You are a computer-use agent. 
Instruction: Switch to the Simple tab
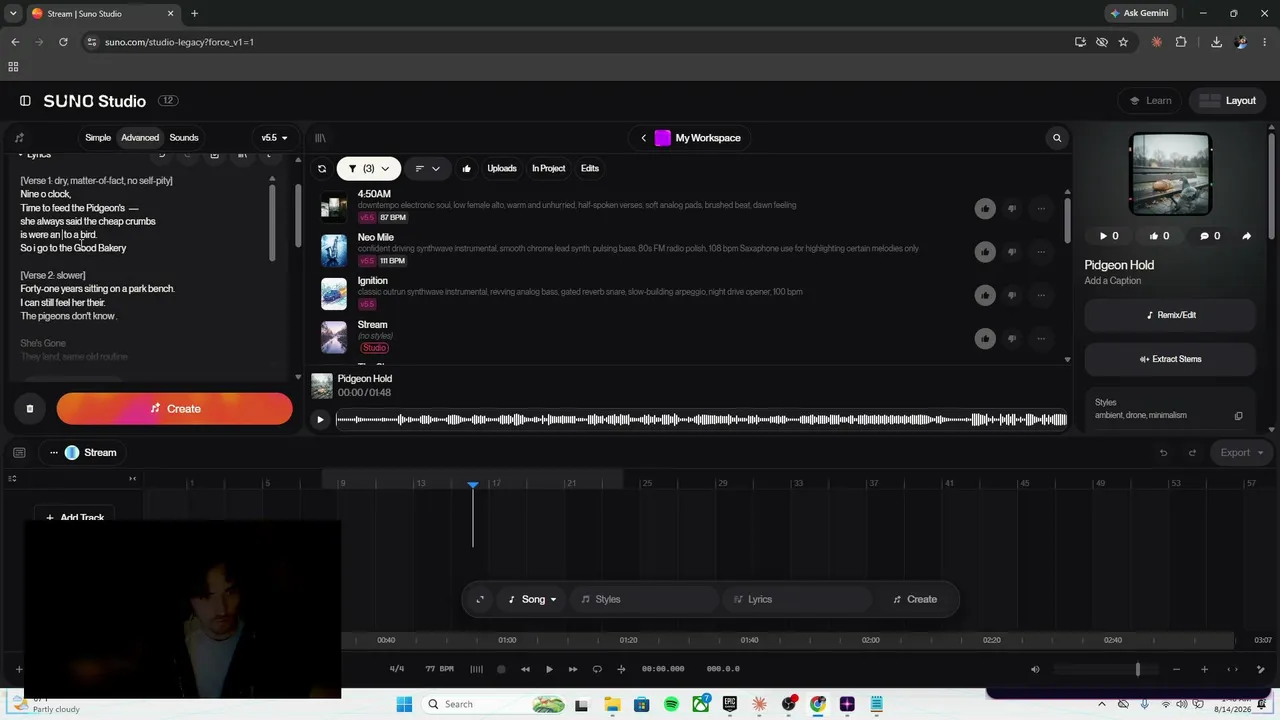click(98, 138)
